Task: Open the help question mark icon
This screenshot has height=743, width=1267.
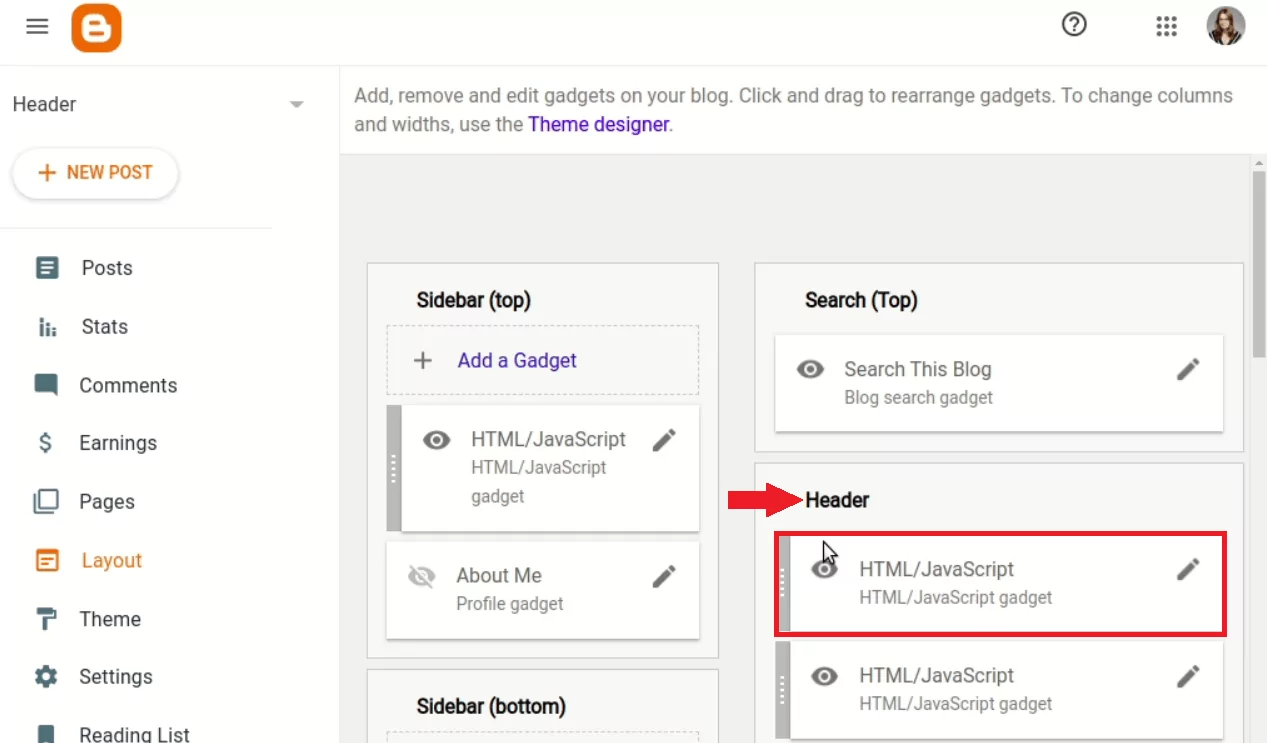Action: tap(1074, 25)
